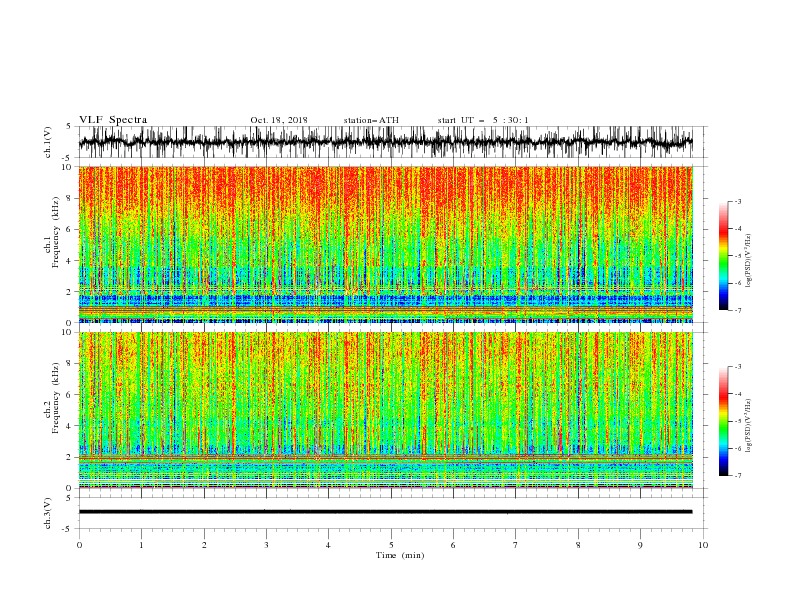The height and width of the screenshot is (612, 792).
Task: Click time axis tick label "1"
Action: 141,545
